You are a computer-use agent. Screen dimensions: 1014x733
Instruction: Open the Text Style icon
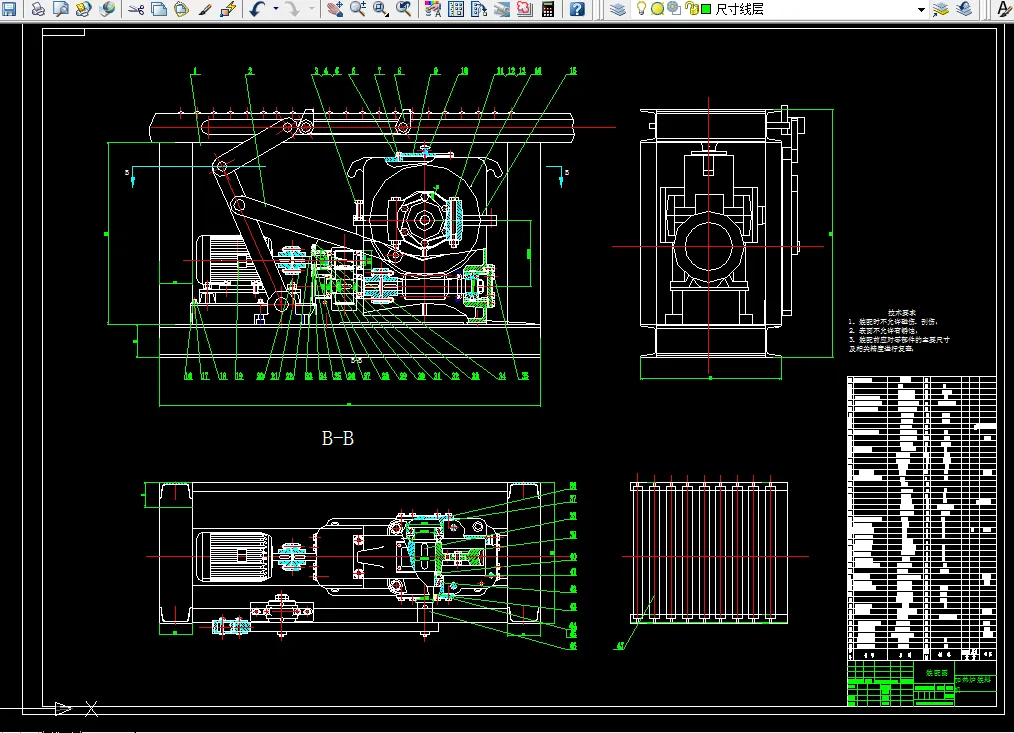pyautogui.click(x=1004, y=8)
